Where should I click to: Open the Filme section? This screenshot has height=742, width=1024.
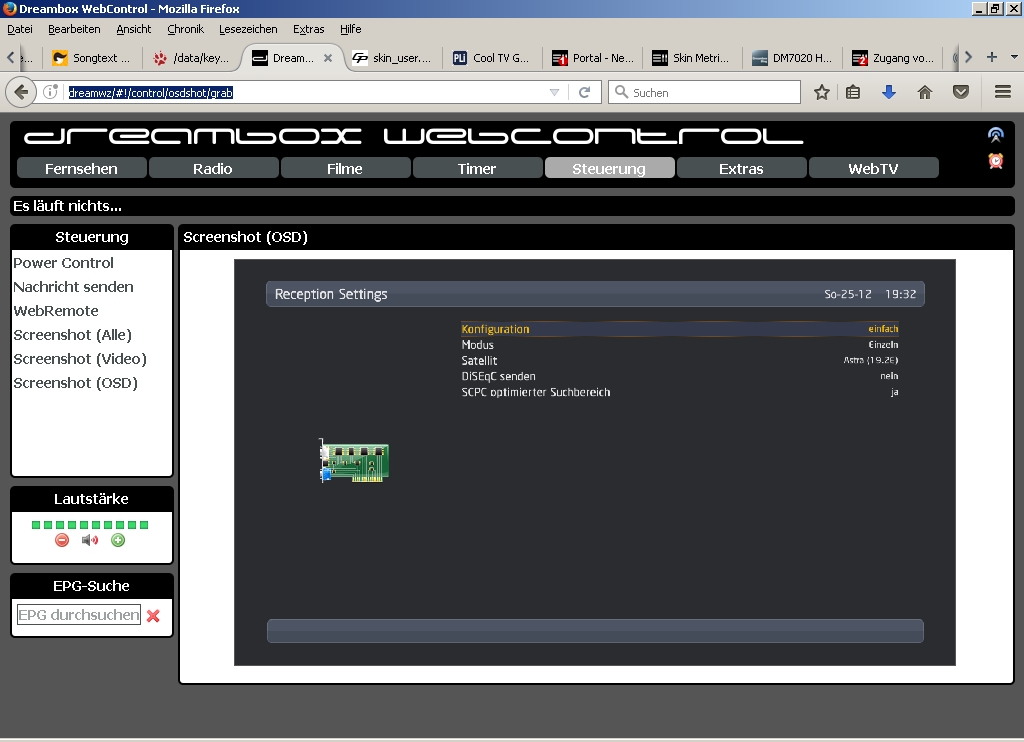coord(345,169)
